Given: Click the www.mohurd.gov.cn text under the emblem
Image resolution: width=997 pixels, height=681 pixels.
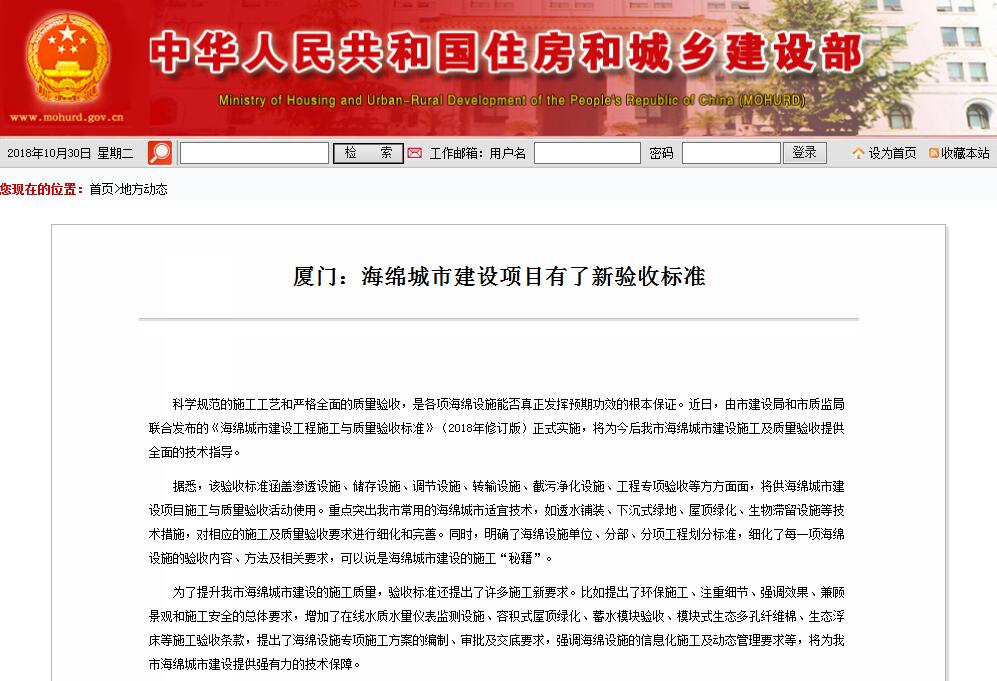Looking at the screenshot, I should coord(67,117).
